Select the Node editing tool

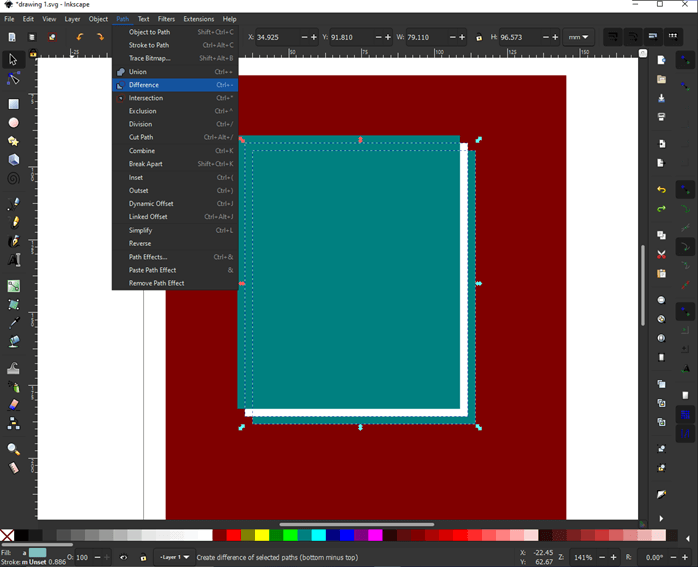tap(13, 79)
